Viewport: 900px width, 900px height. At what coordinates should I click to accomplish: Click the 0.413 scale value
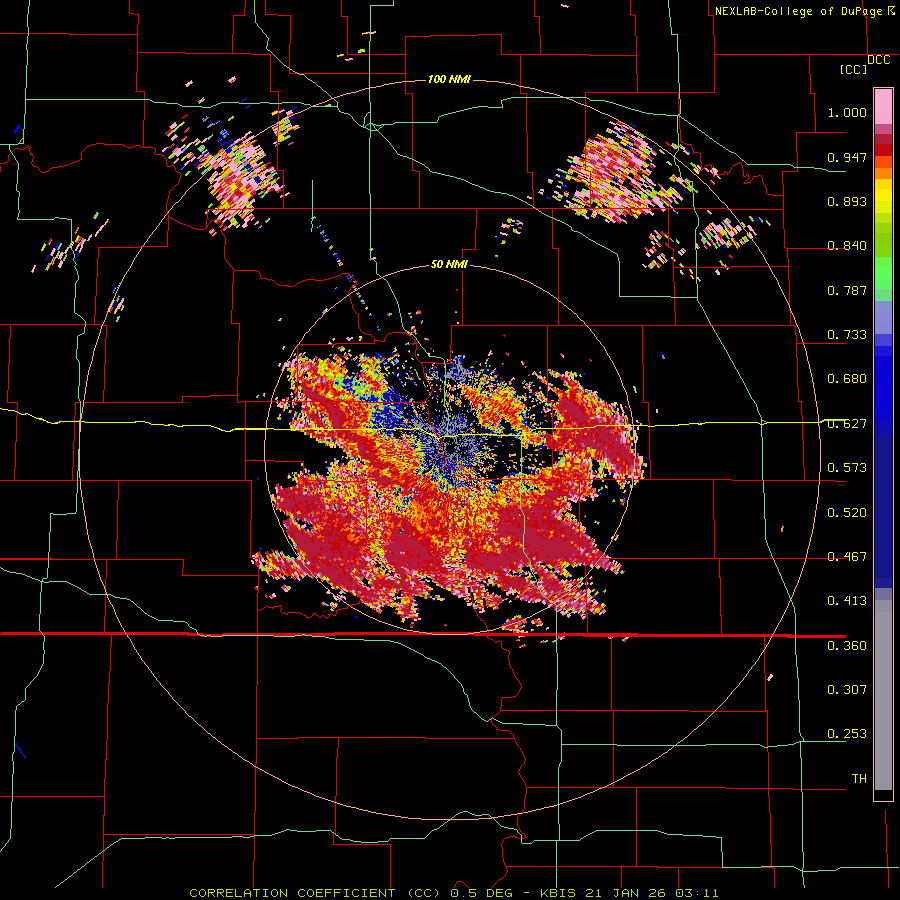click(847, 601)
